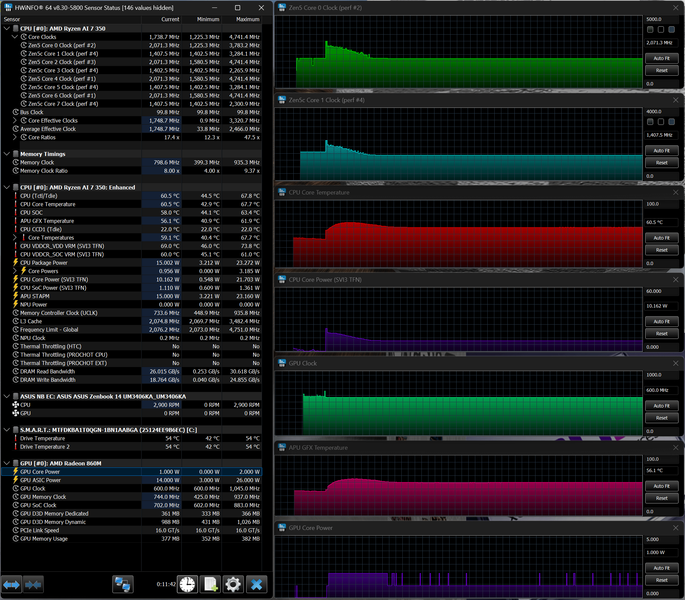
Task: Click Auto Fit in CPU Core Temperature graph
Action: tap(661, 238)
